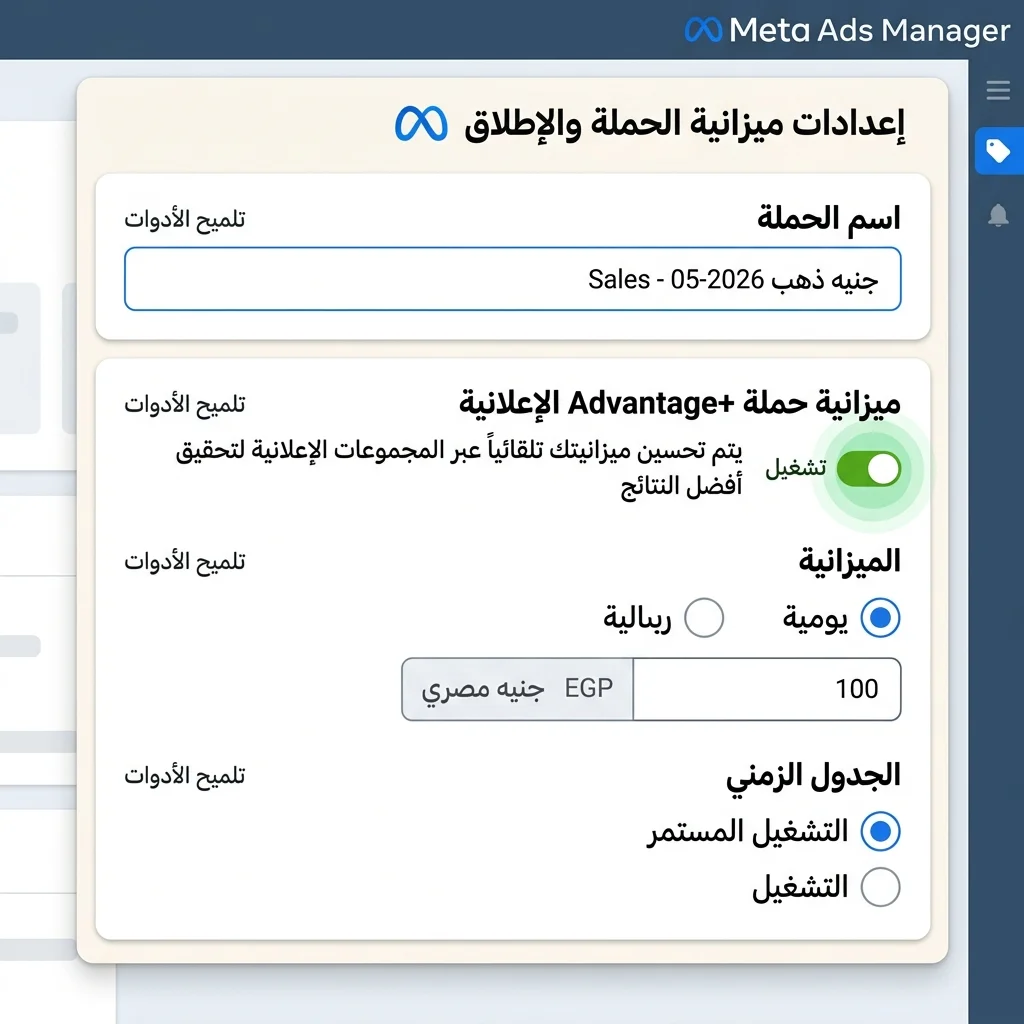Click the الميزانية section heading
Screen dimensions: 1024x1024
[850, 561]
